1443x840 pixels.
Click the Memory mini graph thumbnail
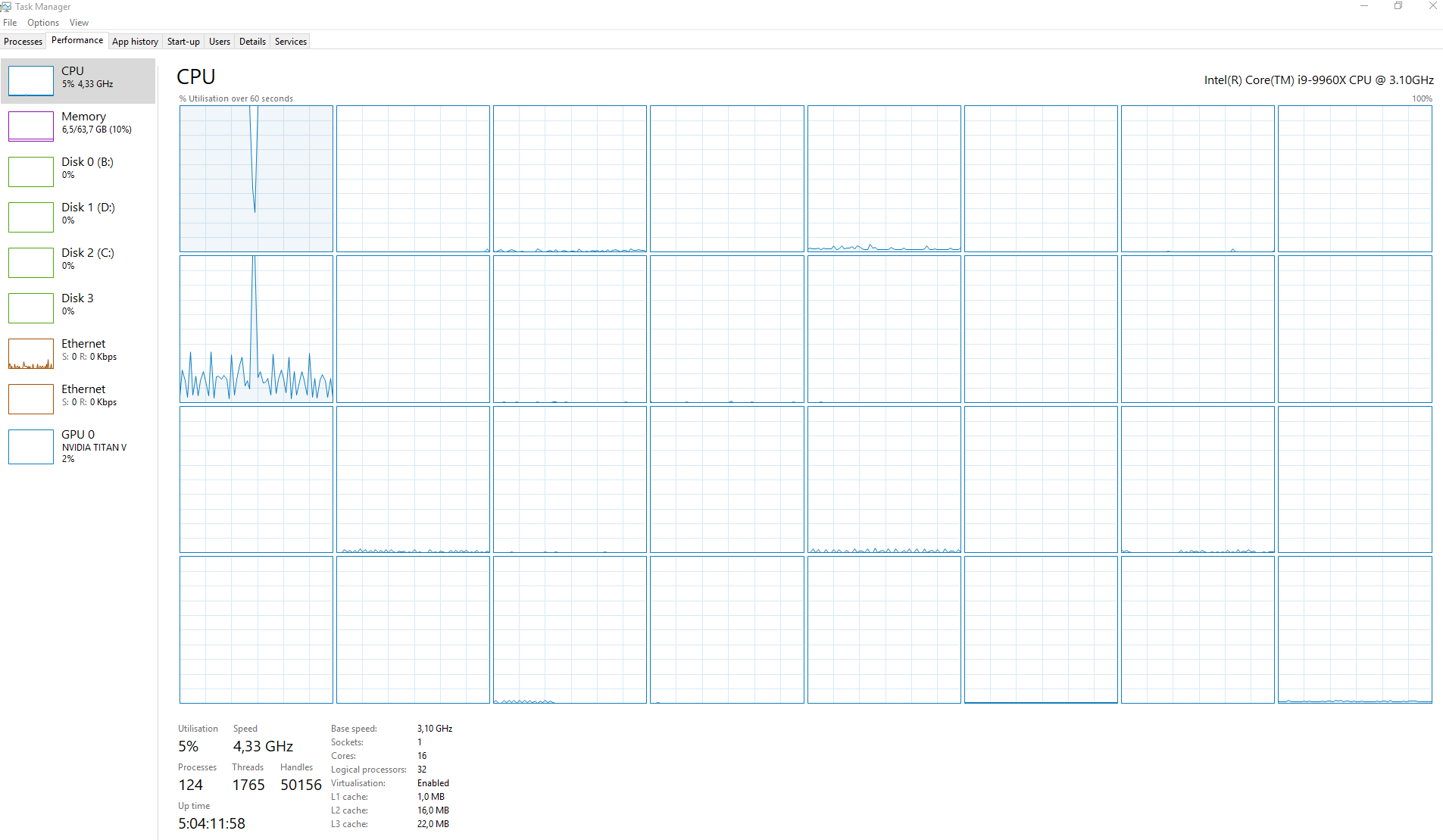pyautogui.click(x=31, y=126)
